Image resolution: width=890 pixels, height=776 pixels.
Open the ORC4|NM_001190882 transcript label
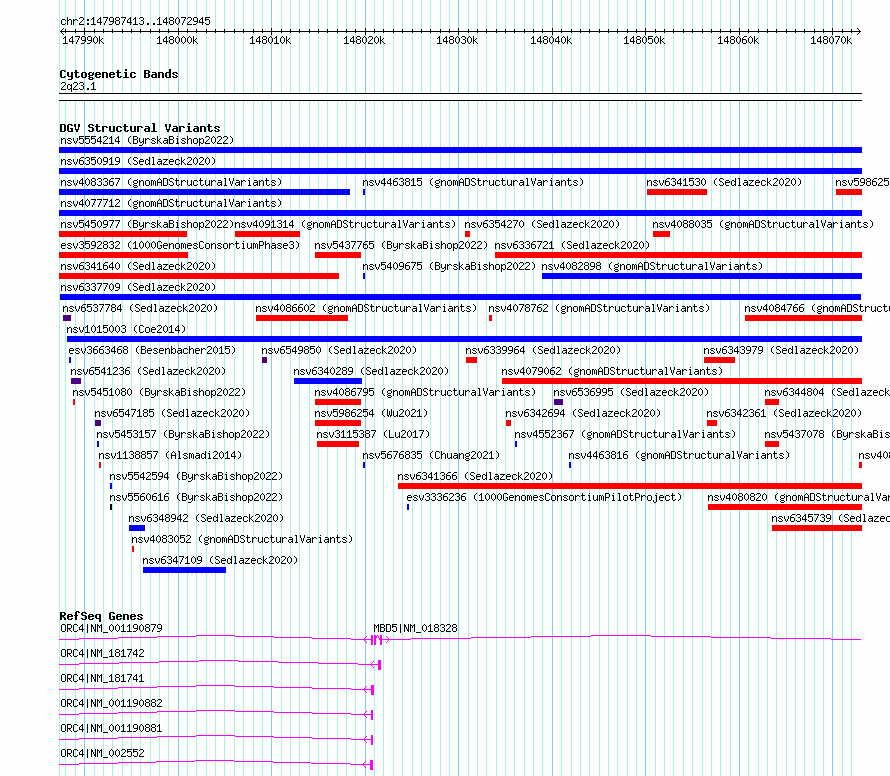[111, 703]
